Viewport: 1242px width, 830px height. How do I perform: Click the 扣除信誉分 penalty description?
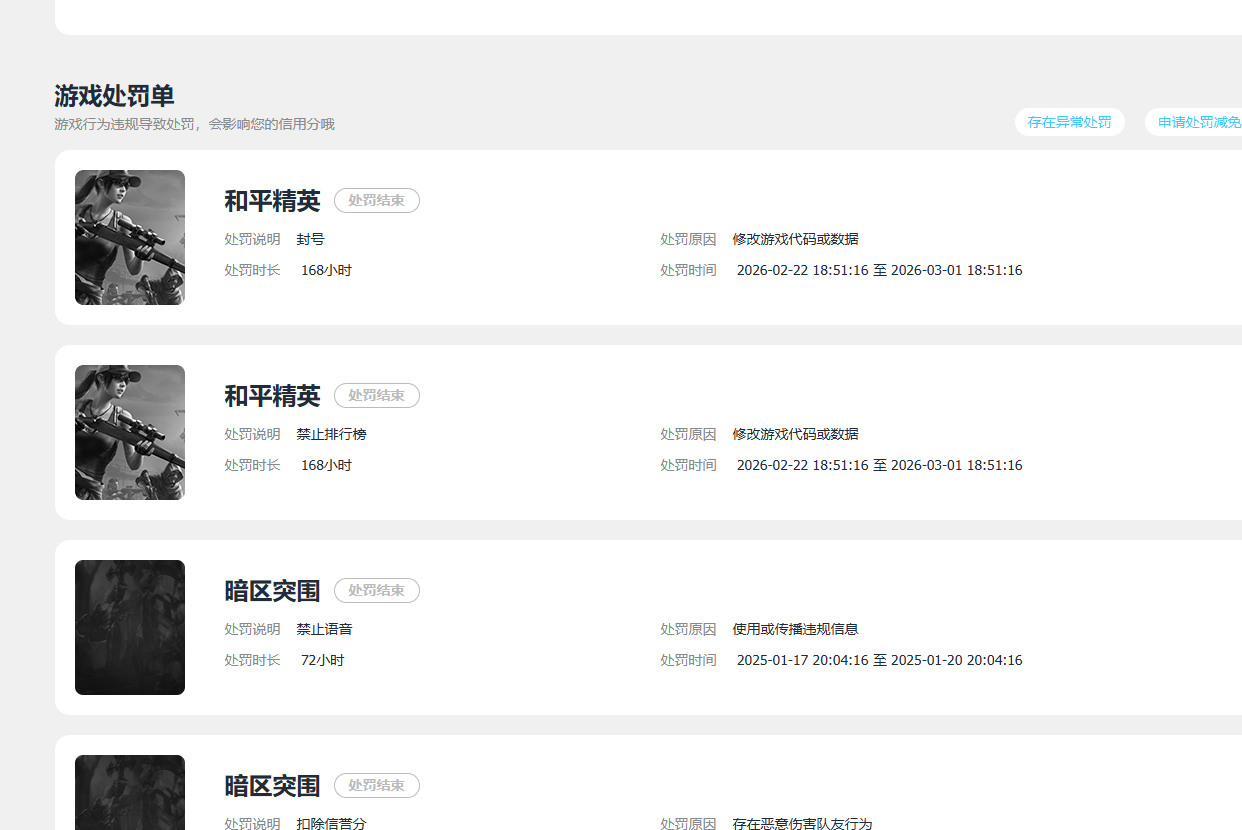click(331, 823)
